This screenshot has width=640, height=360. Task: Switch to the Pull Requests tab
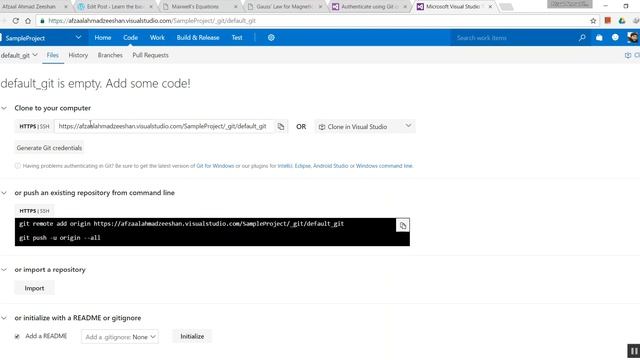tap(150, 55)
